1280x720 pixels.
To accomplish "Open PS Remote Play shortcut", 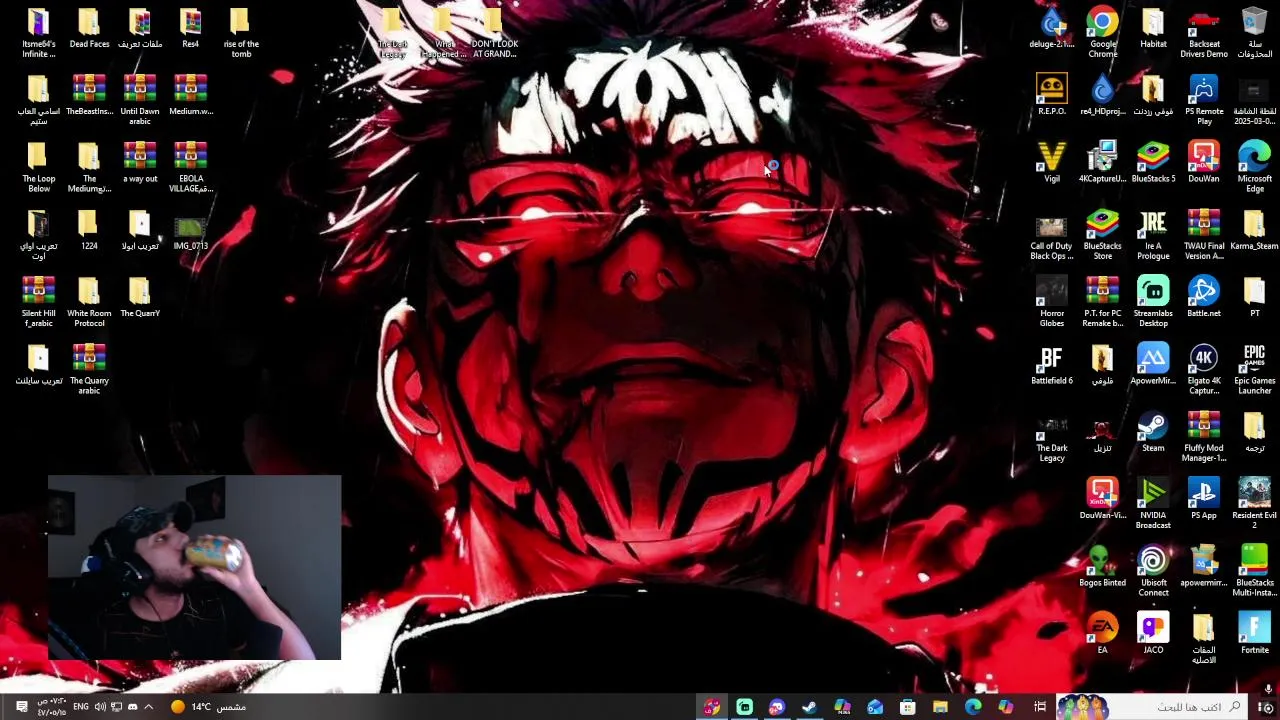I will [1204, 100].
